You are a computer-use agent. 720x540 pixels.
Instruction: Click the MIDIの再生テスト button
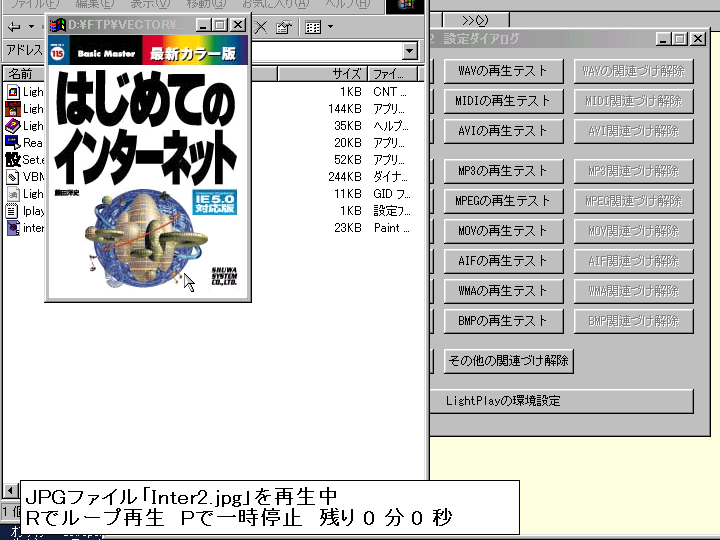coord(503,101)
